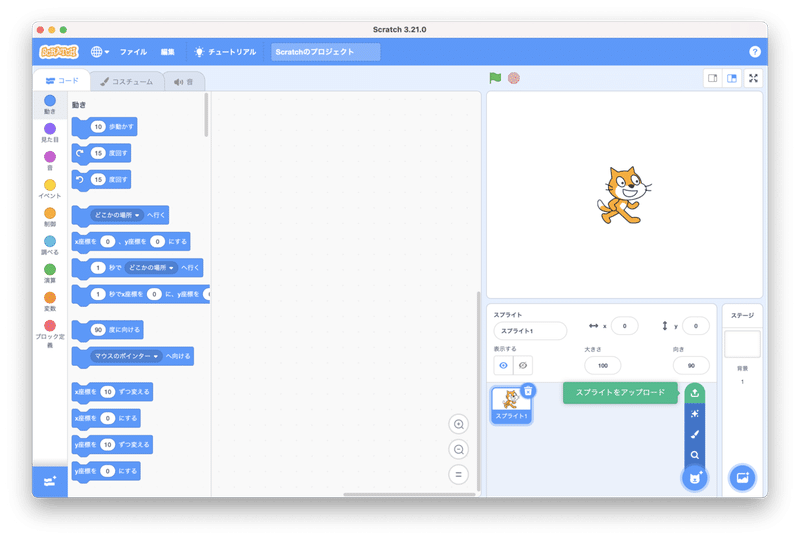
Task: Zoom out the code workspace
Action: [x=459, y=450]
